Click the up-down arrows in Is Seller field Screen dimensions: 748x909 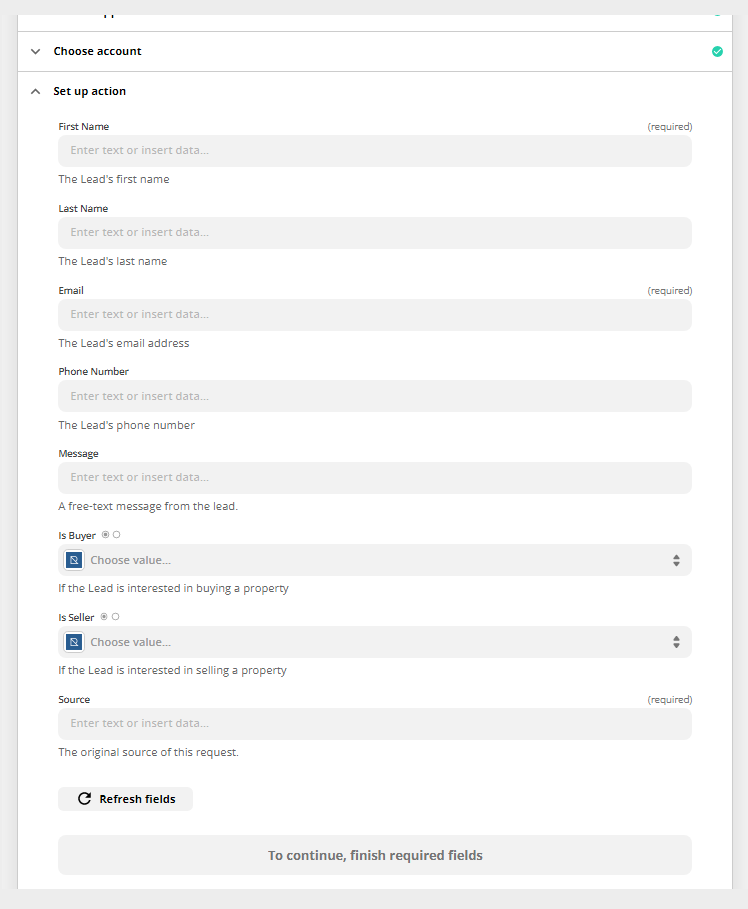pos(676,642)
